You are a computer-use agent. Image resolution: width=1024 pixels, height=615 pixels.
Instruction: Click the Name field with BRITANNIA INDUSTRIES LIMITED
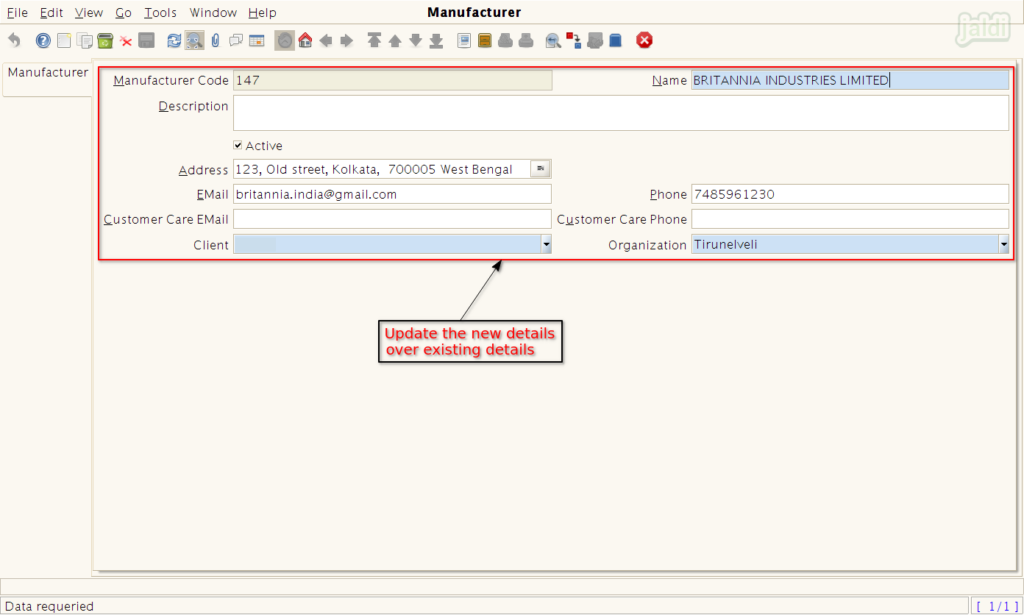coord(850,80)
